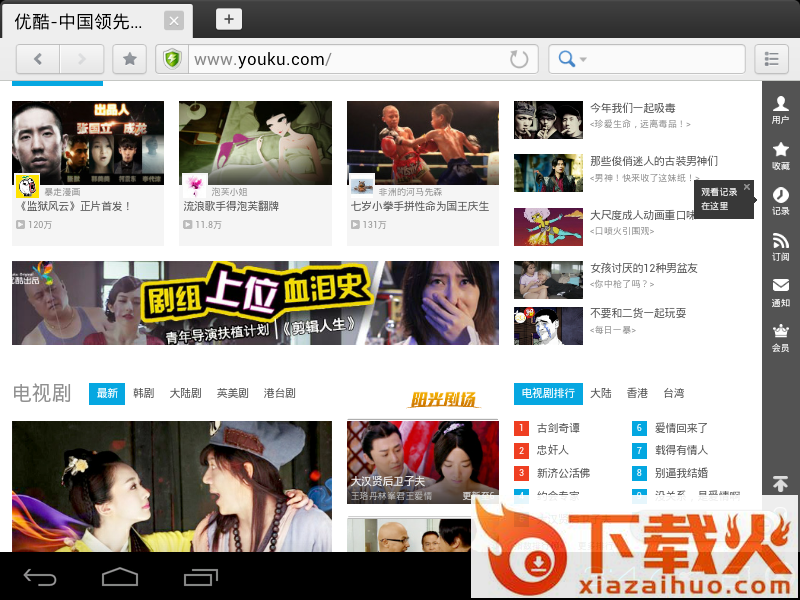This screenshot has height=600, width=800.
Task: Open 不要和二货一起玩耍 link
Action: coord(638,313)
